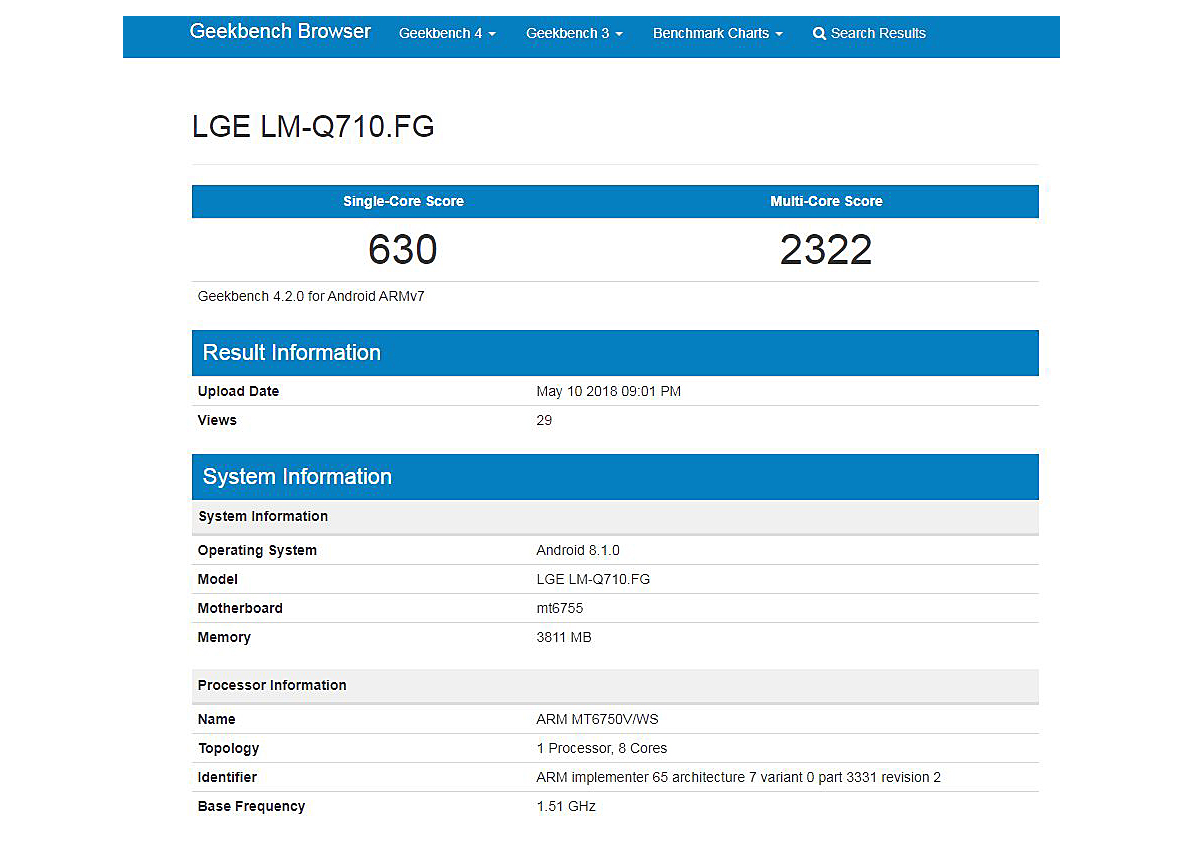This screenshot has height=849, width=1184.
Task: Select the Multi-Core Score header
Action: click(x=826, y=201)
